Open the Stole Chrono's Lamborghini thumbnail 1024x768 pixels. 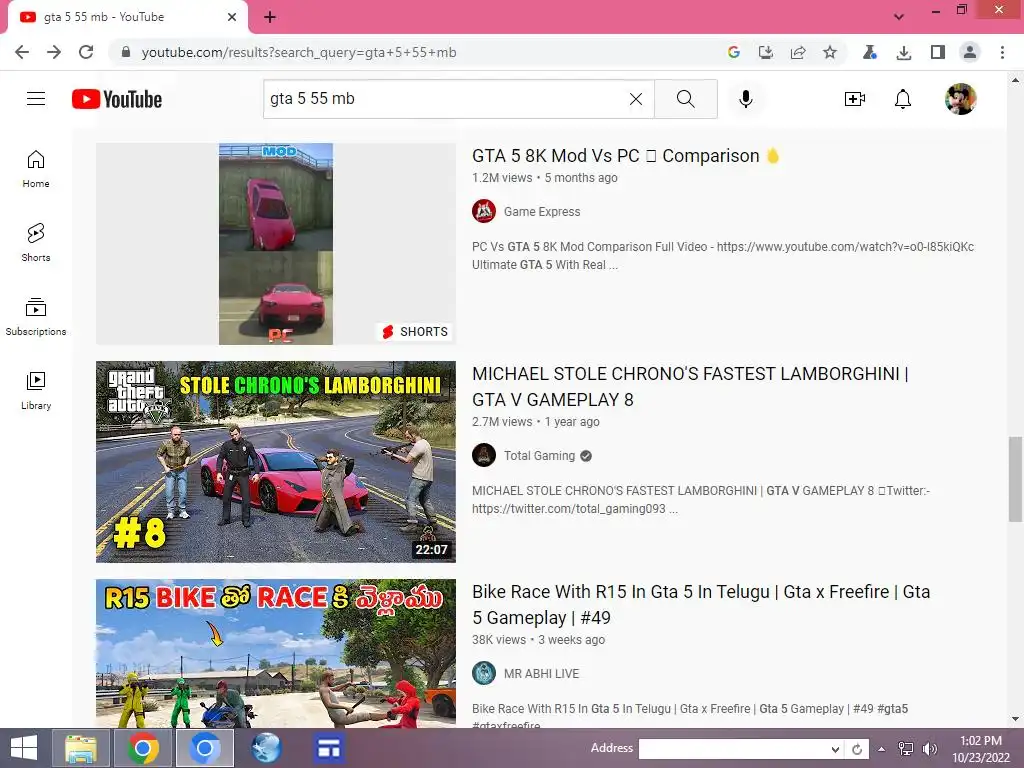click(276, 462)
